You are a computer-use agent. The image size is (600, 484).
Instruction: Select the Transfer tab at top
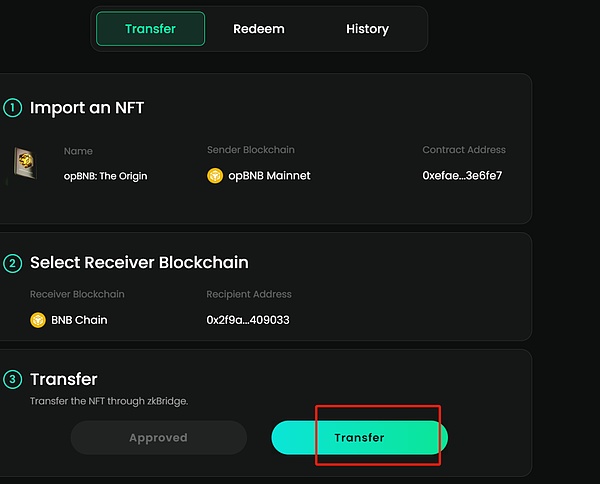click(150, 29)
